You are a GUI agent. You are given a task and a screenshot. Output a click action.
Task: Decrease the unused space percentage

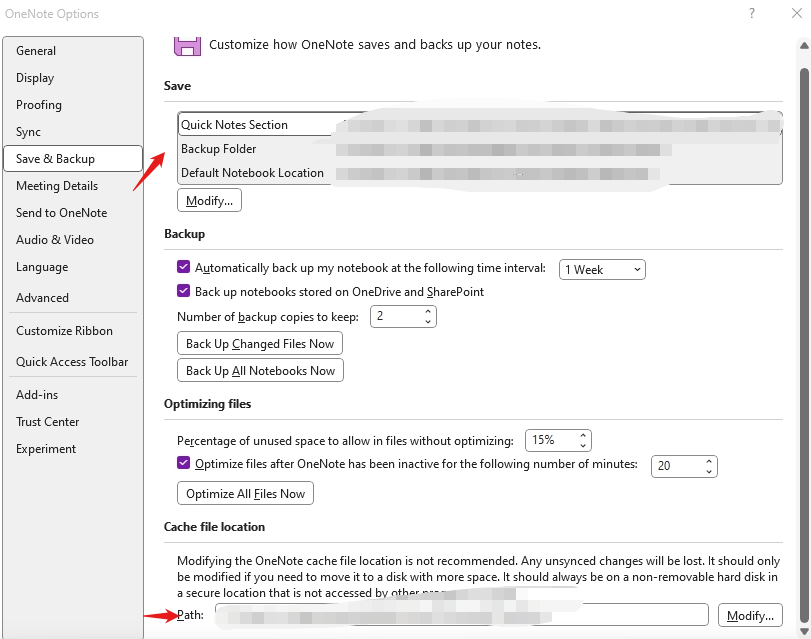coord(583,445)
